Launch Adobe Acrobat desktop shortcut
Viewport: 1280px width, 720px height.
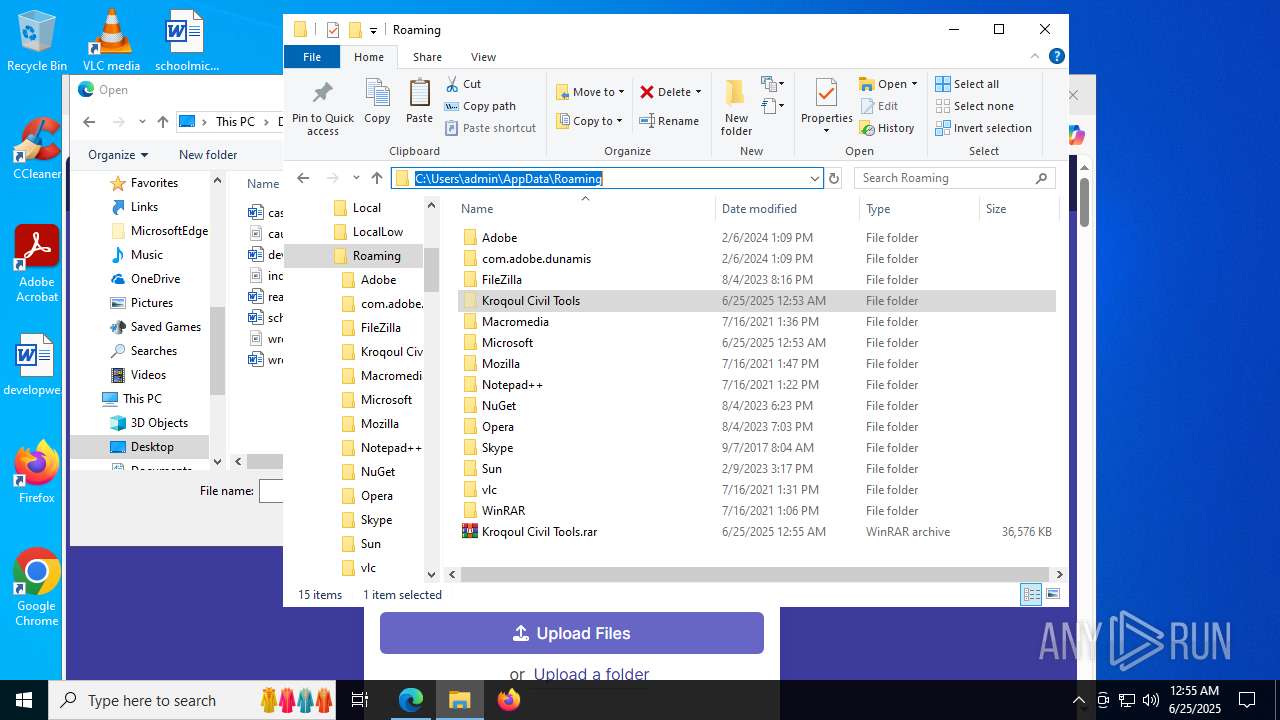[x=37, y=264]
